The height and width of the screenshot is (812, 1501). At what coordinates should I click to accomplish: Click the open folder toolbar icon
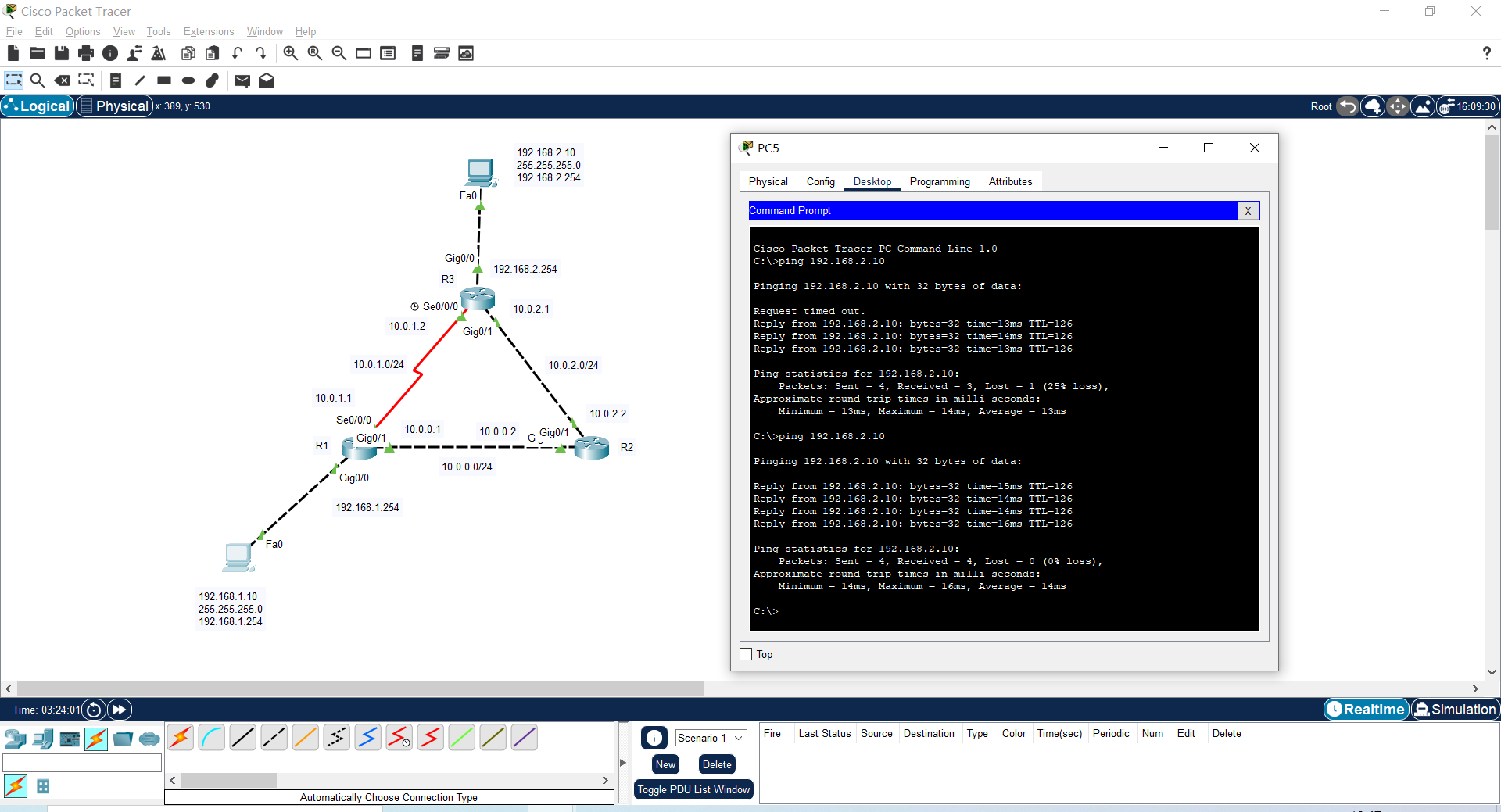37,53
